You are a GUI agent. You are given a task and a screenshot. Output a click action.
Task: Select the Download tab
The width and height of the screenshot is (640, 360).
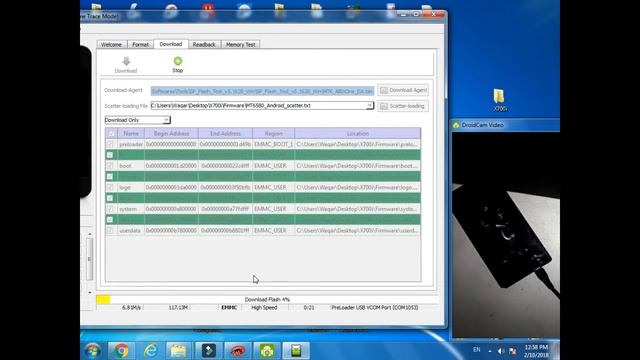(x=171, y=44)
